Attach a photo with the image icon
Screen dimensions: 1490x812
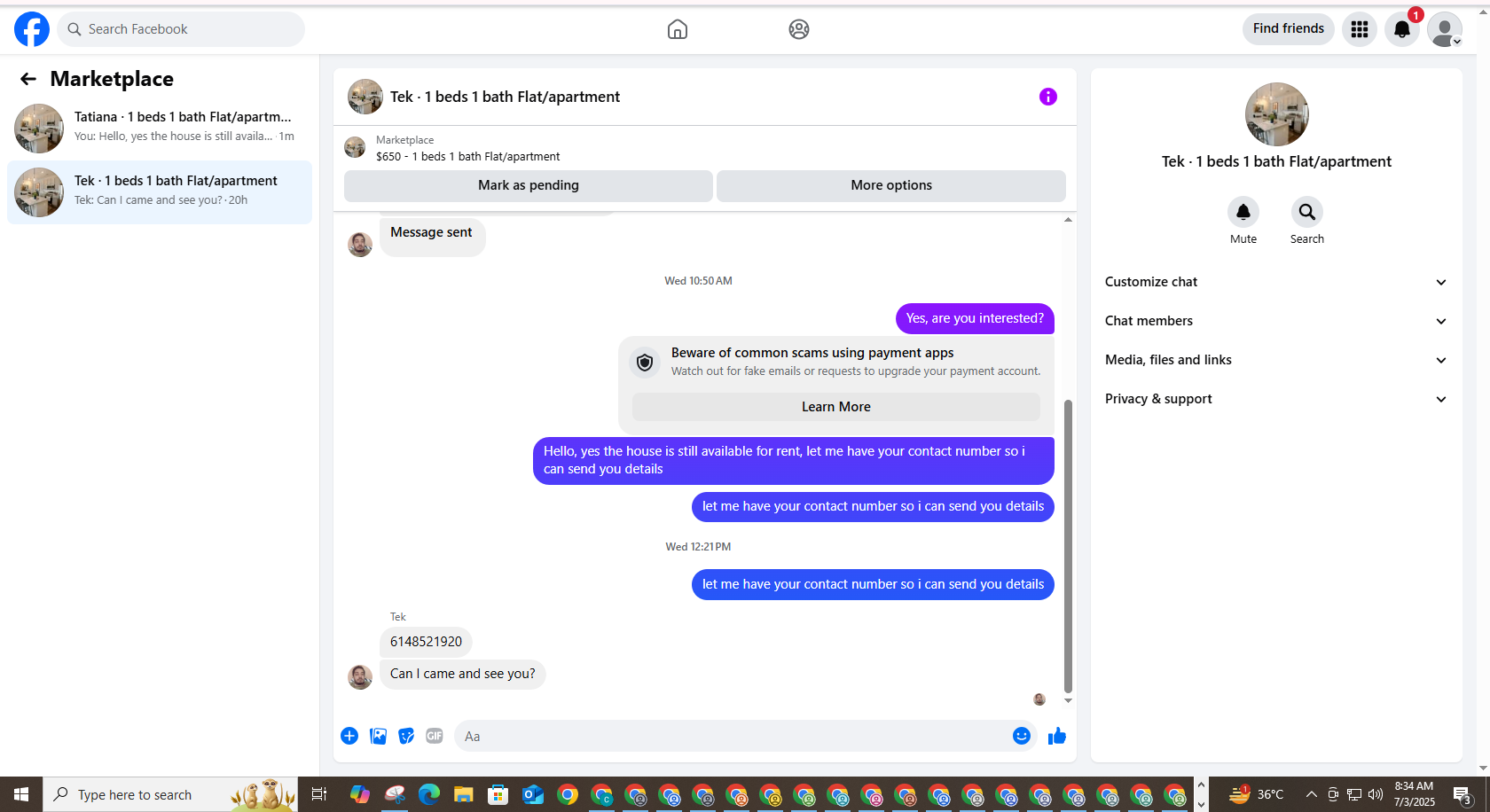click(378, 736)
